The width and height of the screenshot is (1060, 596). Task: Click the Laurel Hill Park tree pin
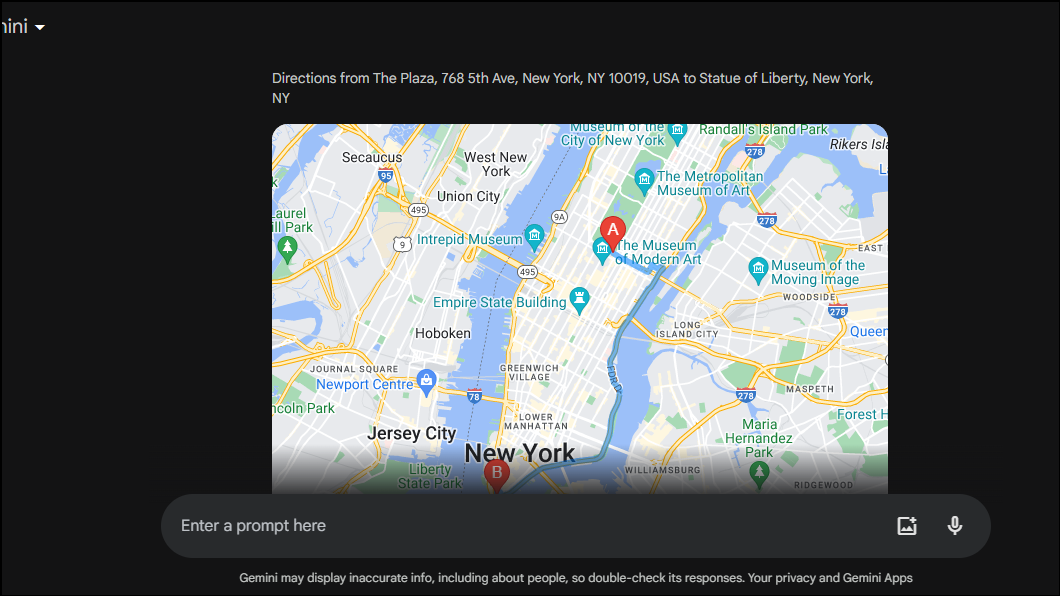point(287,249)
